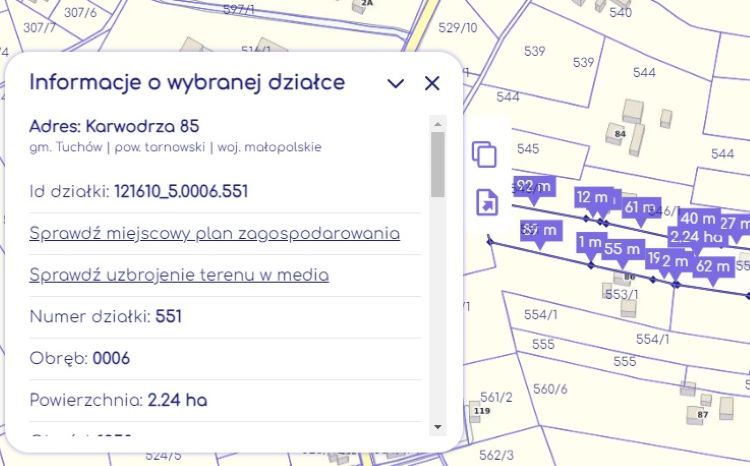
Task: Click the 1 m measurement label
Action: click(x=590, y=242)
